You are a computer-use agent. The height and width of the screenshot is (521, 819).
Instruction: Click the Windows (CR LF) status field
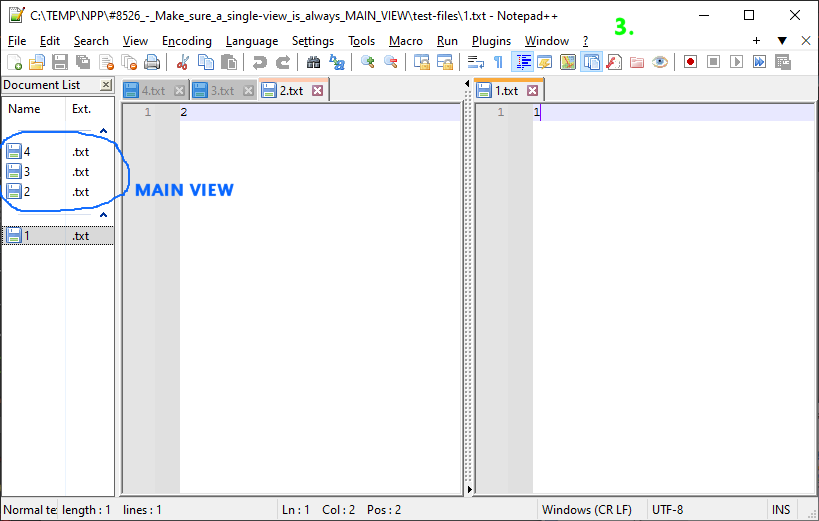[586, 510]
